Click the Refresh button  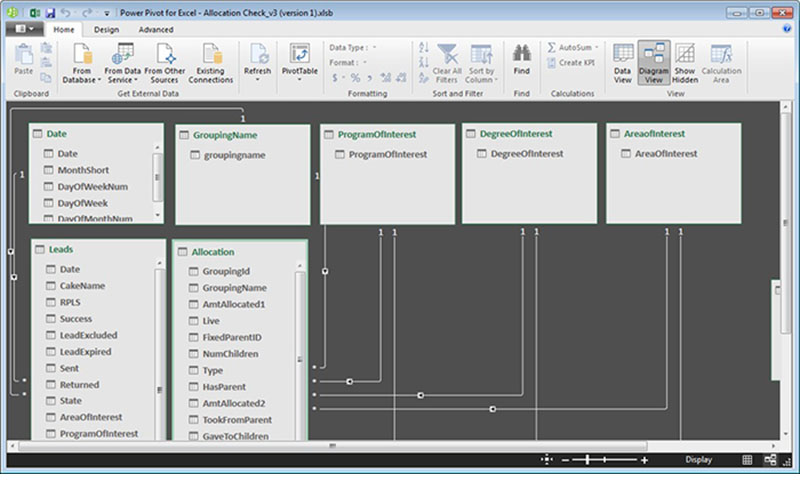tap(258, 62)
